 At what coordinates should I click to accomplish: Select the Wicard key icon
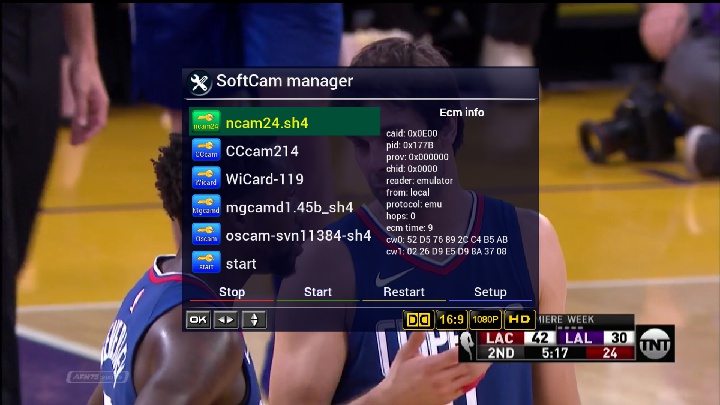pyautogui.click(x=206, y=178)
